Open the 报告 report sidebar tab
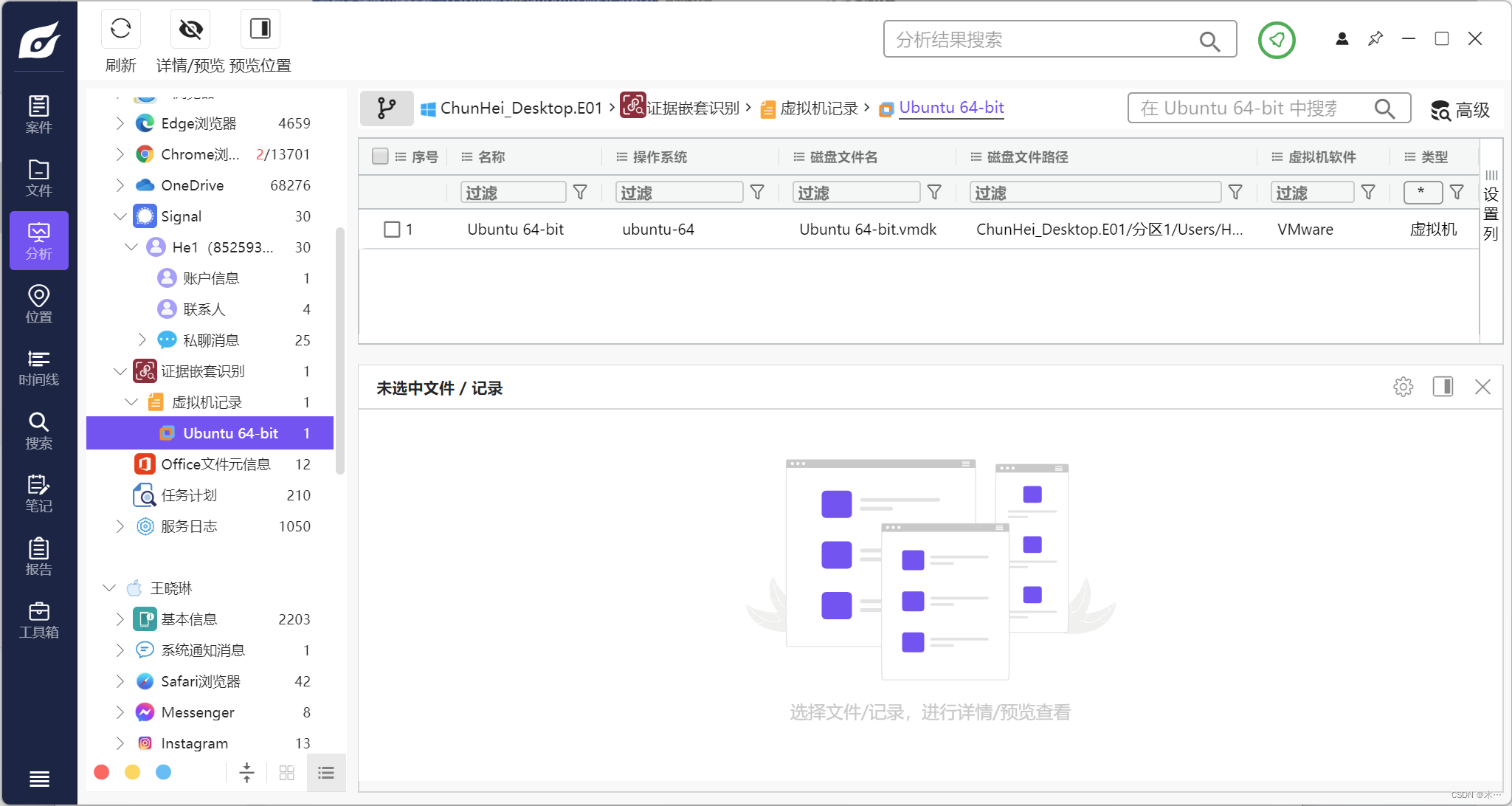The image size is (1512, 806). coord(38,557)
